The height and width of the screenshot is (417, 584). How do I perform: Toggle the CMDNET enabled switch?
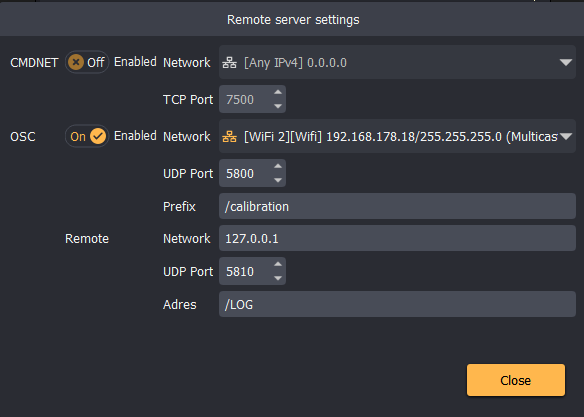87,62
